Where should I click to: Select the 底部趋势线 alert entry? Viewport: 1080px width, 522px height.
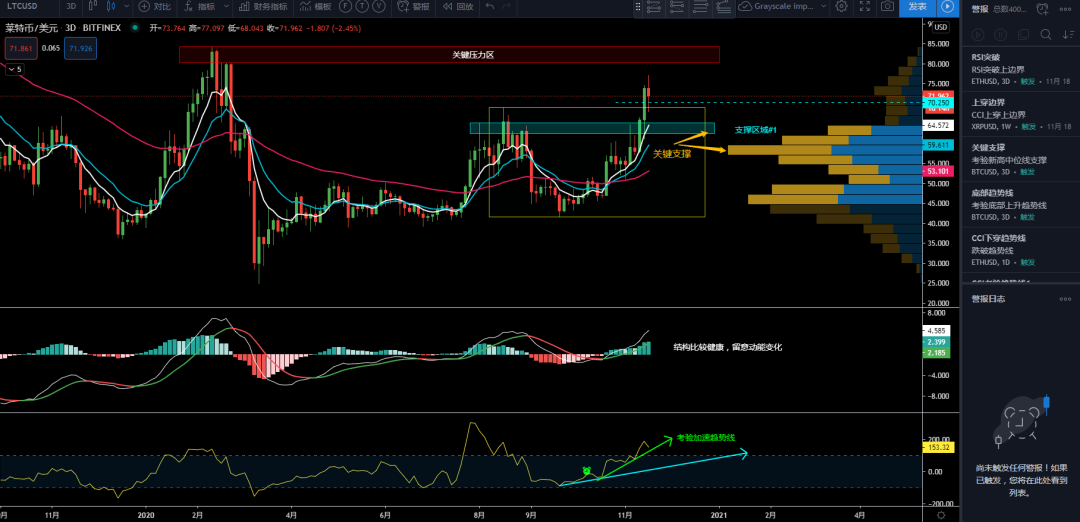coord(1020,205)
